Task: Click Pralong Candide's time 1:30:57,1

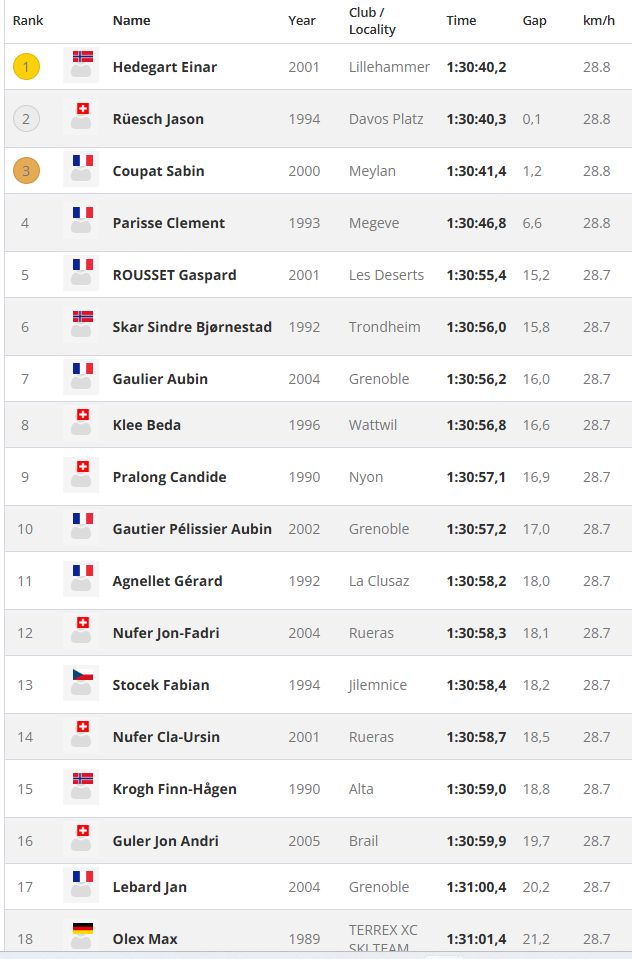Action: (476, 477)
